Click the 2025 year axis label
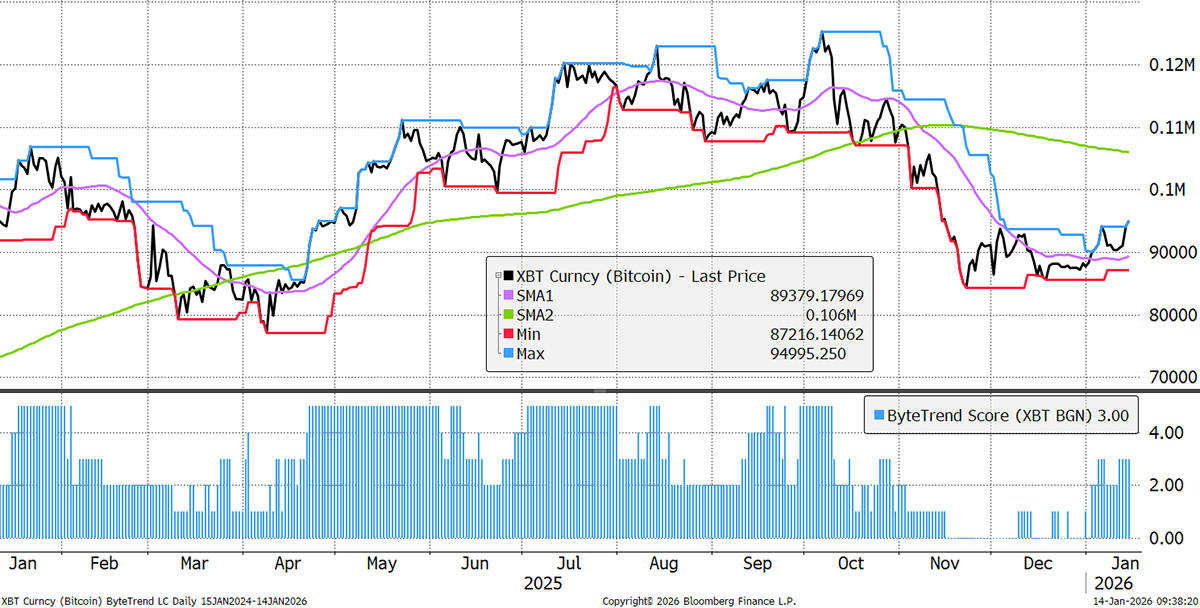 (541, 583)
